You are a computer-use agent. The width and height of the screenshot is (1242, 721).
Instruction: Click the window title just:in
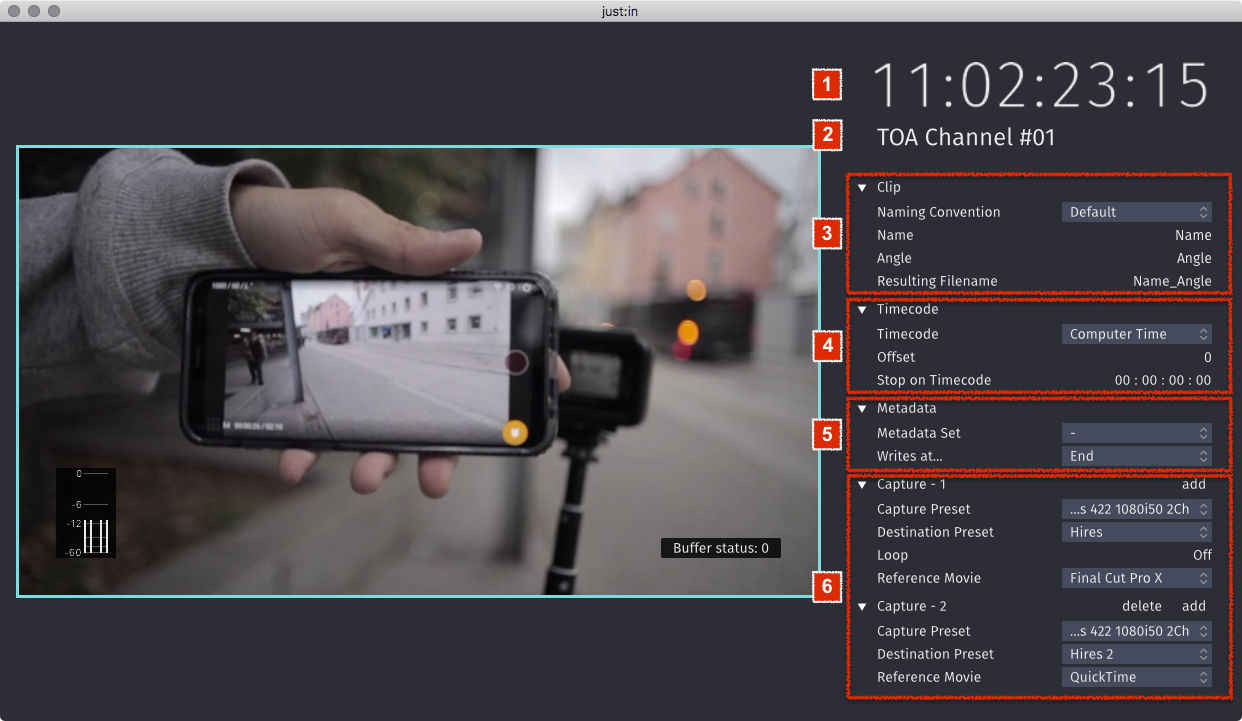621,10
